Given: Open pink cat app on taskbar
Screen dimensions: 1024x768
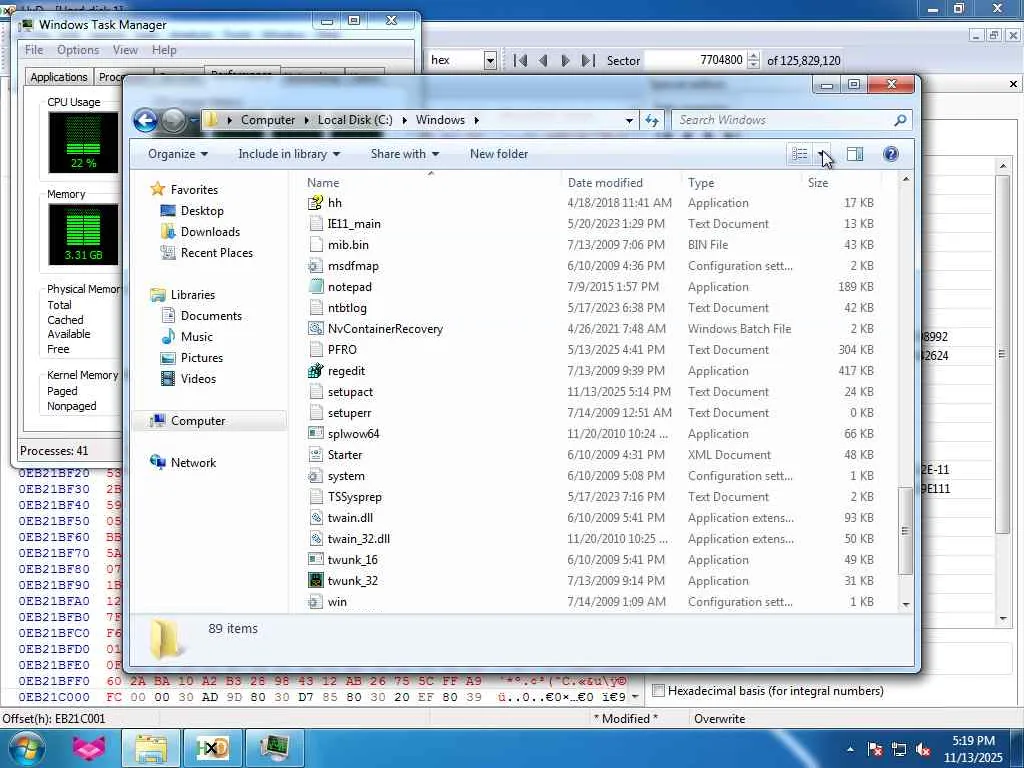Looking at the screenshot, I should point(89,748).
